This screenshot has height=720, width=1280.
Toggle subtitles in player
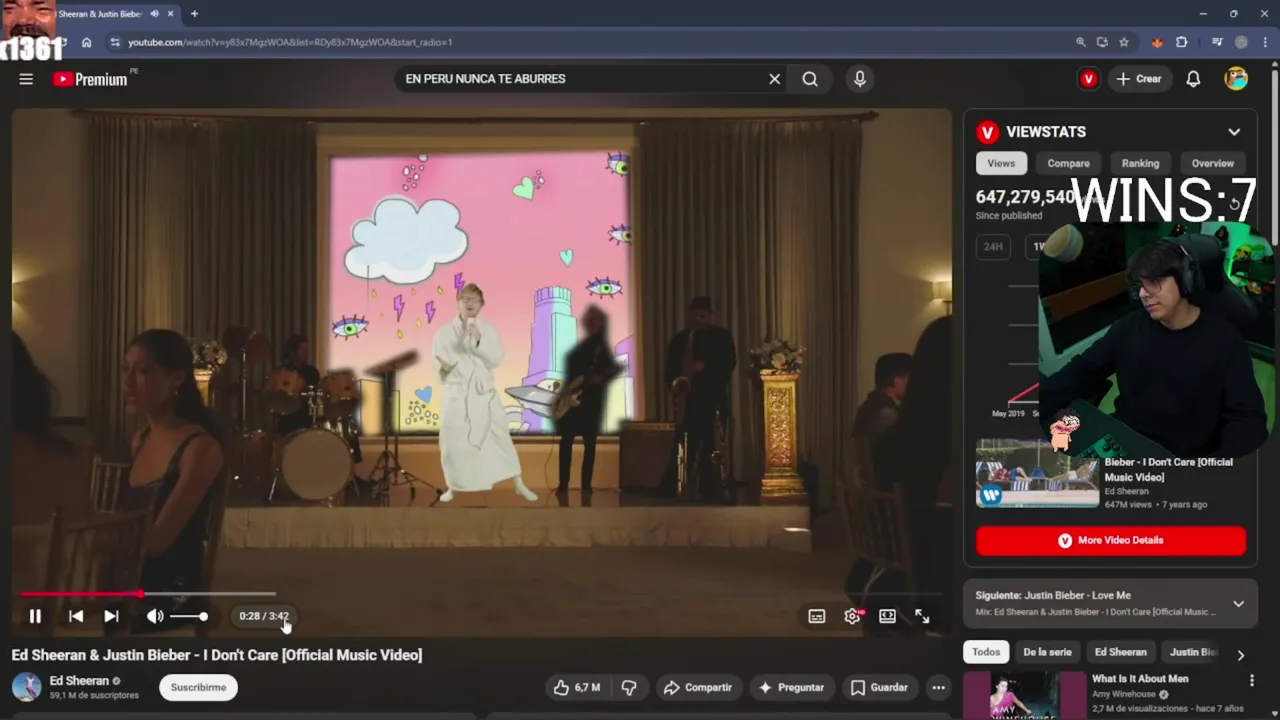coord(817,616)
